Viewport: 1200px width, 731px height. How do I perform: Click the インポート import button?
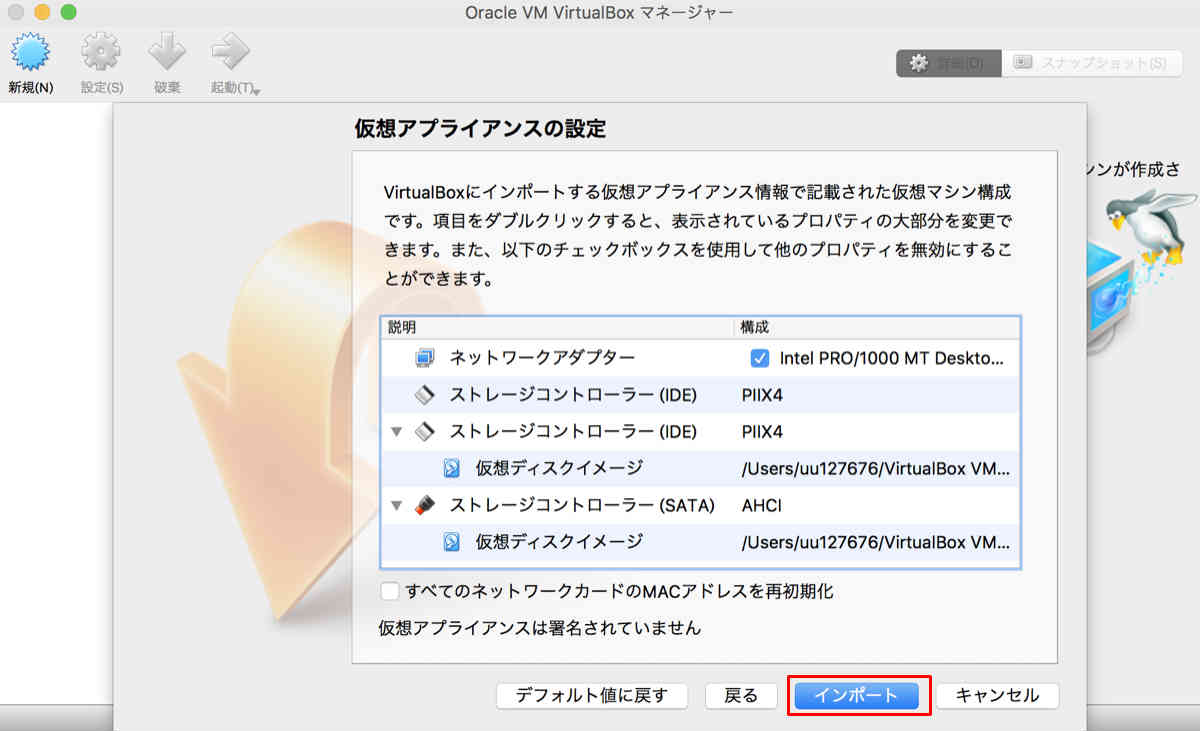click(x=856, y=695)
